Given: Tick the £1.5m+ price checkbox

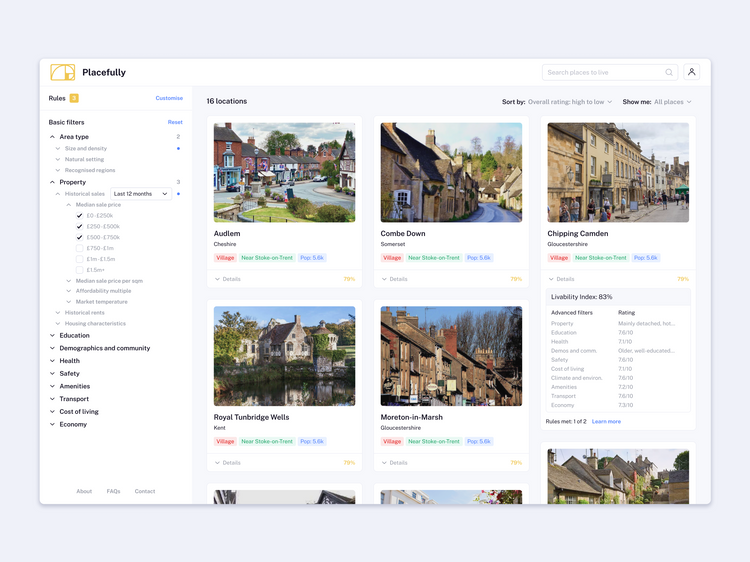Looking at the screenshot, I should click(80, 270).
